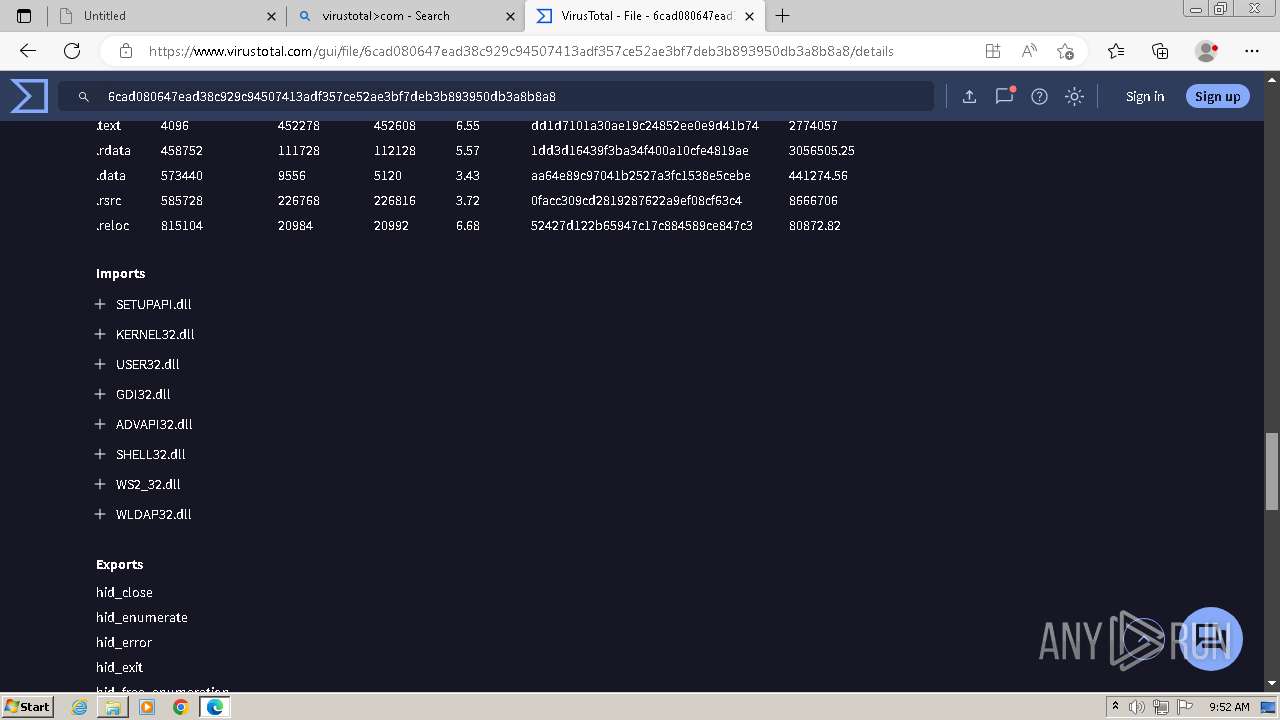
Task: Open the notifications chat icon
Action: click(1004, 96)
